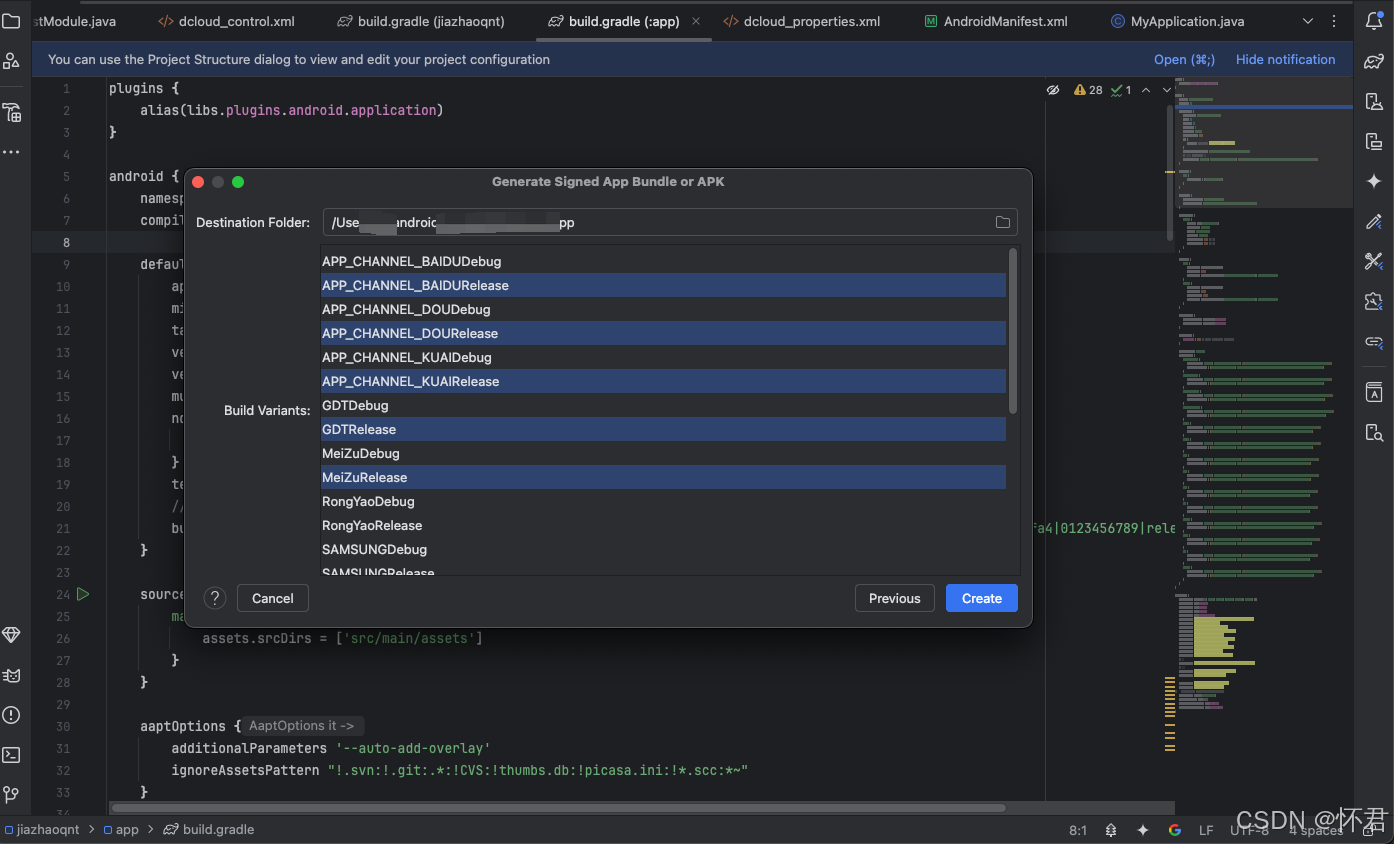This screenshot has width=1394, height=844.
Task: Click the Previous button
Action: click(x=894, y=598)
